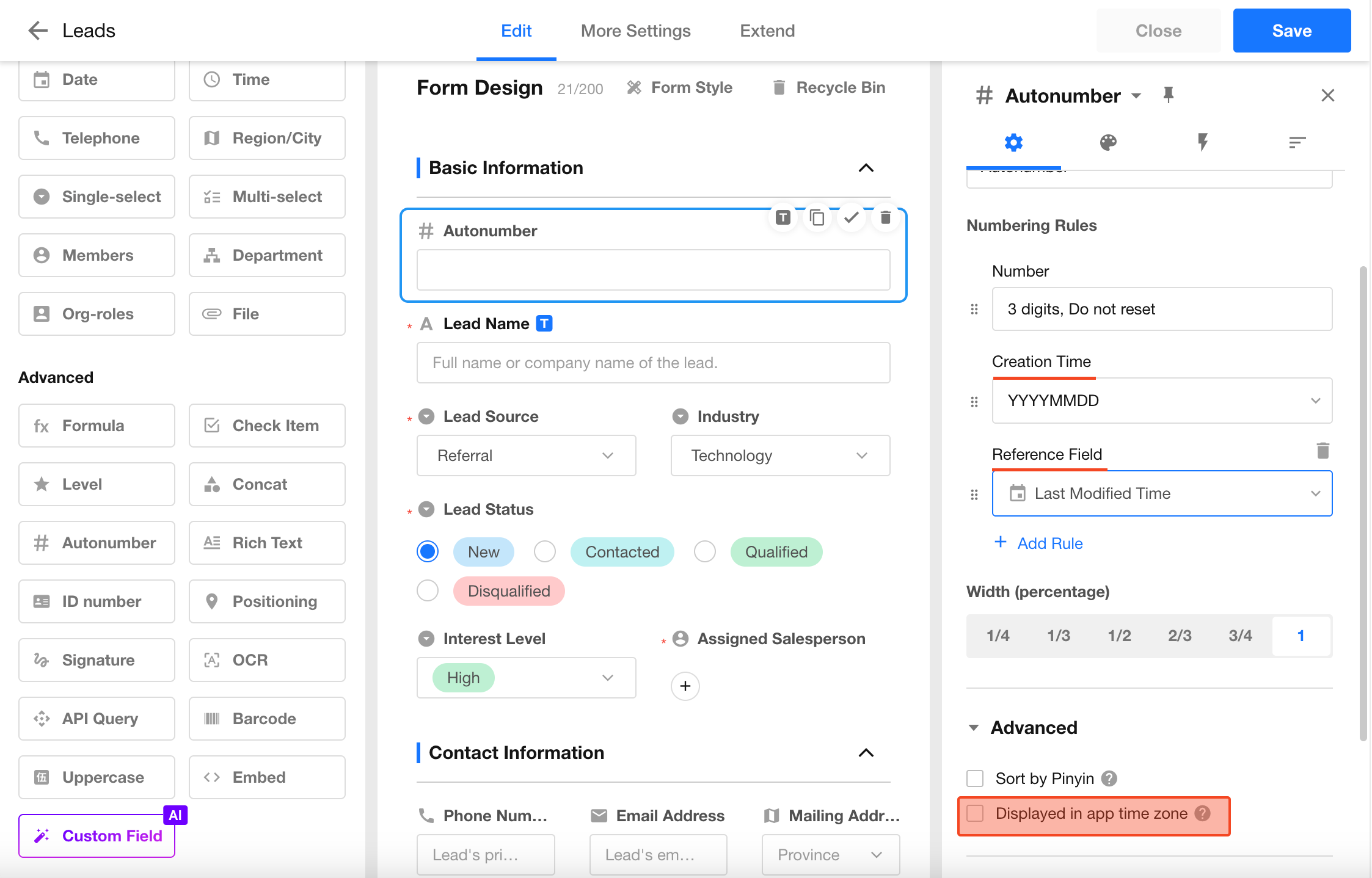The image size is (1372, 878).
Task: Go back using the arrow beside Leads
Action: [x=38, y=31]
